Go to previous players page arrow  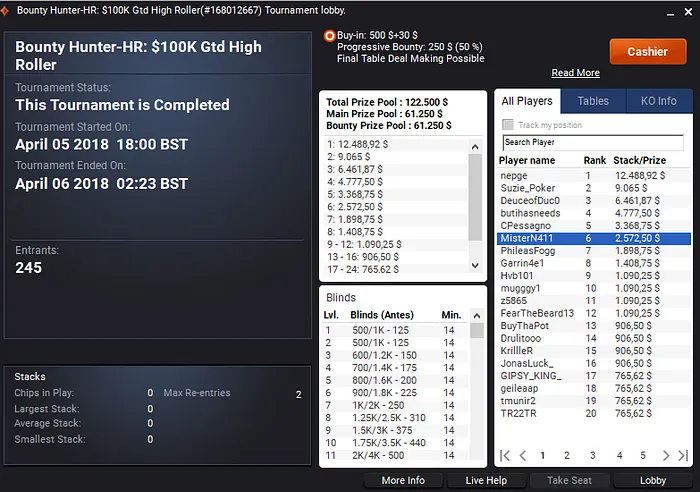point(523,455)
